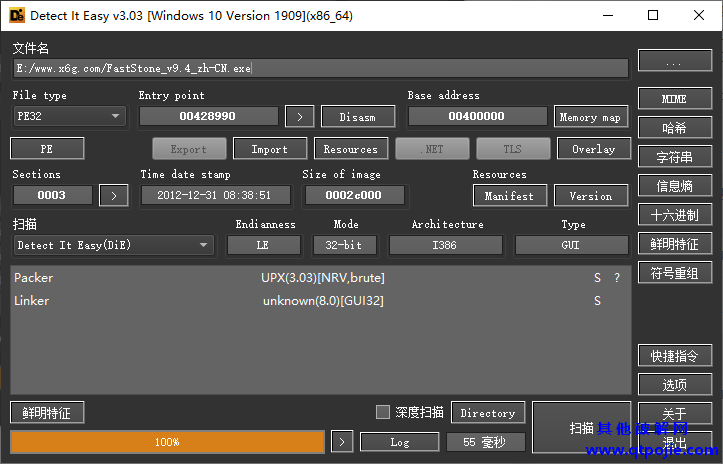Select the Packer UPX(3.03)[NRV,brute] result
723x464 pixels.
click(323, 278)
